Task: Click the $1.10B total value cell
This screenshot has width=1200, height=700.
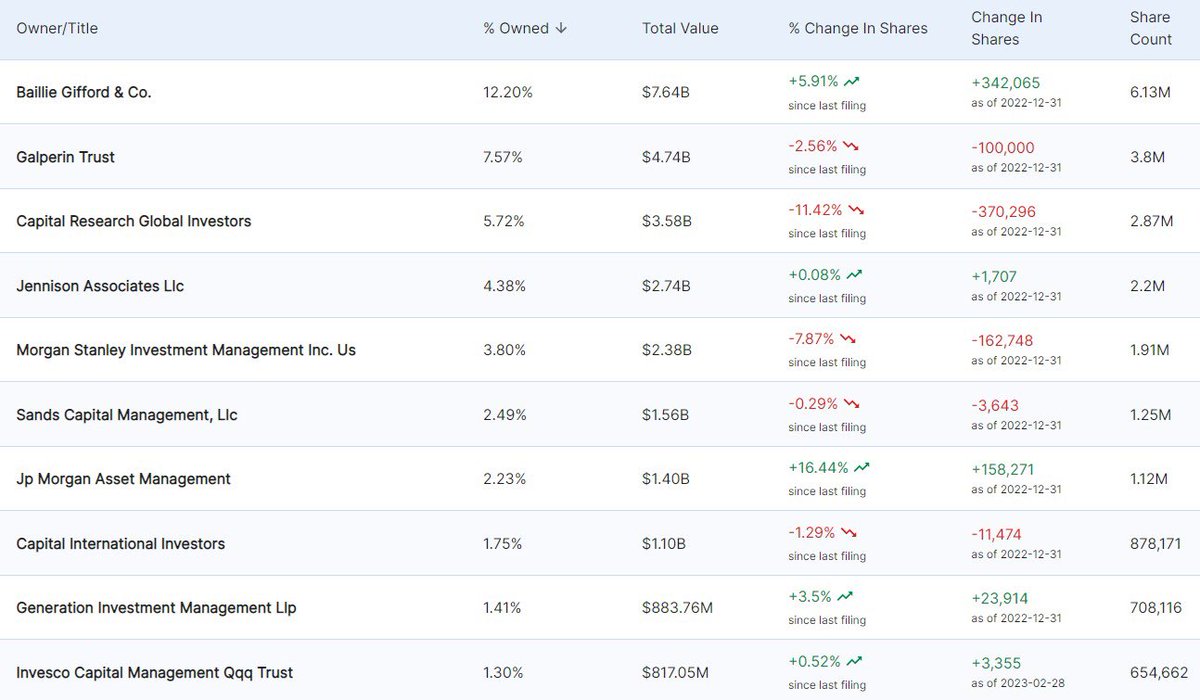Action: tap(665, 544)
